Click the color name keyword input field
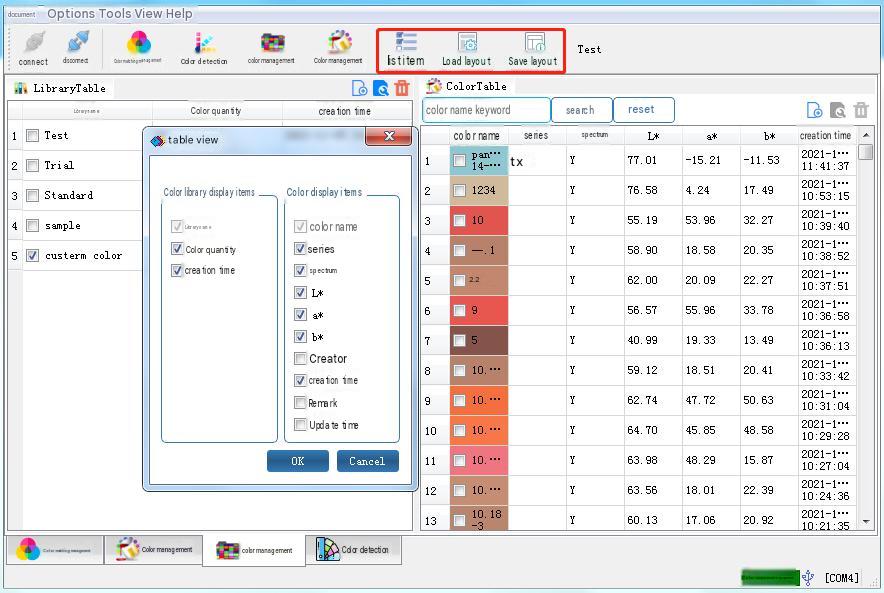 click(486, 110)
